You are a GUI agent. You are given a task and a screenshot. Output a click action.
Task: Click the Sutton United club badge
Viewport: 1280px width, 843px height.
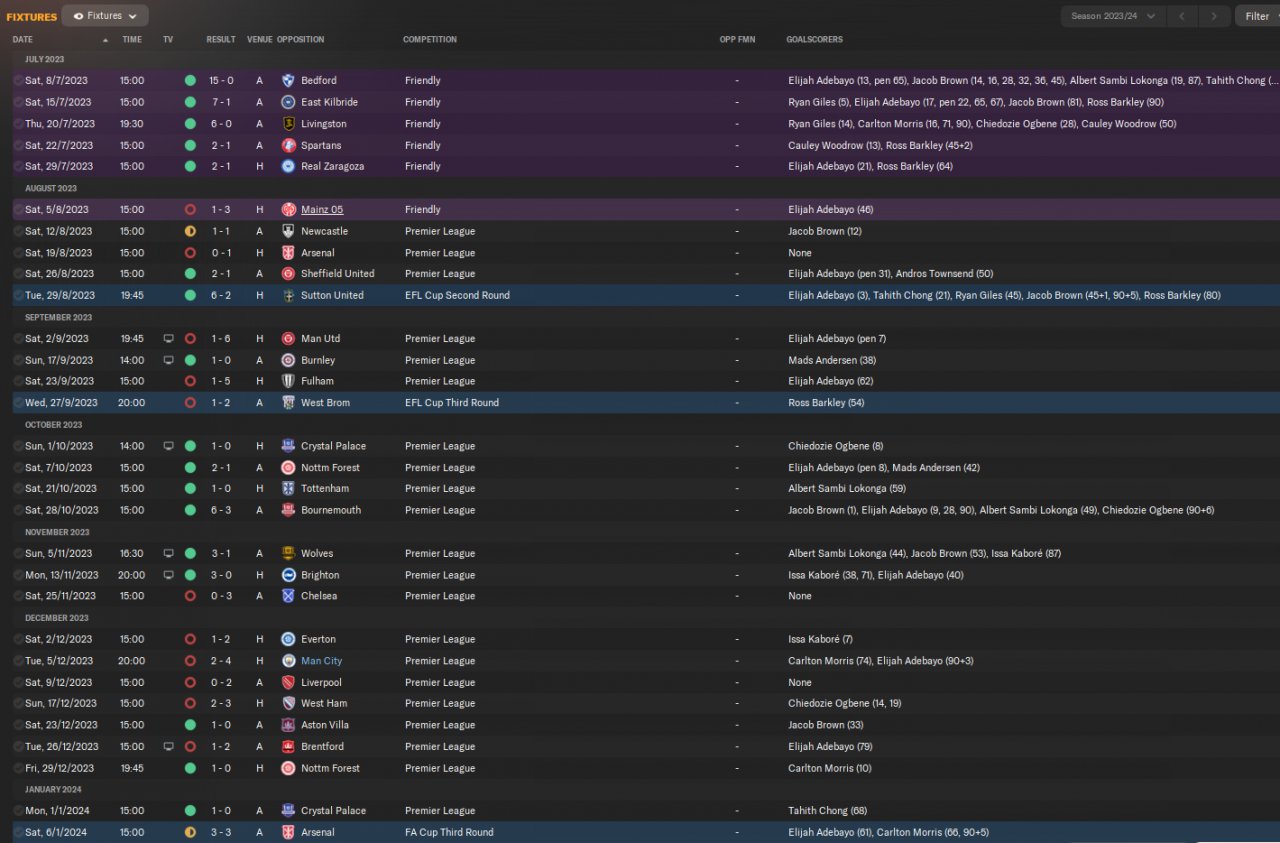288,295
